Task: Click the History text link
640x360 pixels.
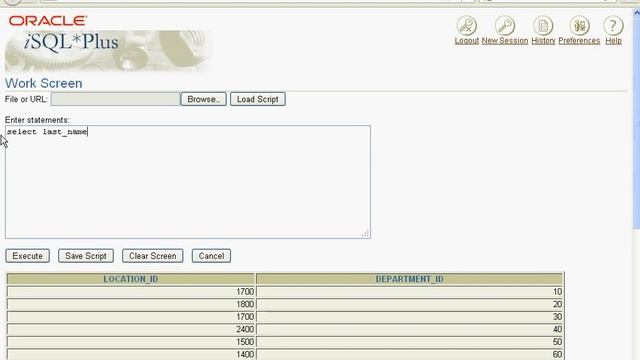Action: (x=543, y=41)
